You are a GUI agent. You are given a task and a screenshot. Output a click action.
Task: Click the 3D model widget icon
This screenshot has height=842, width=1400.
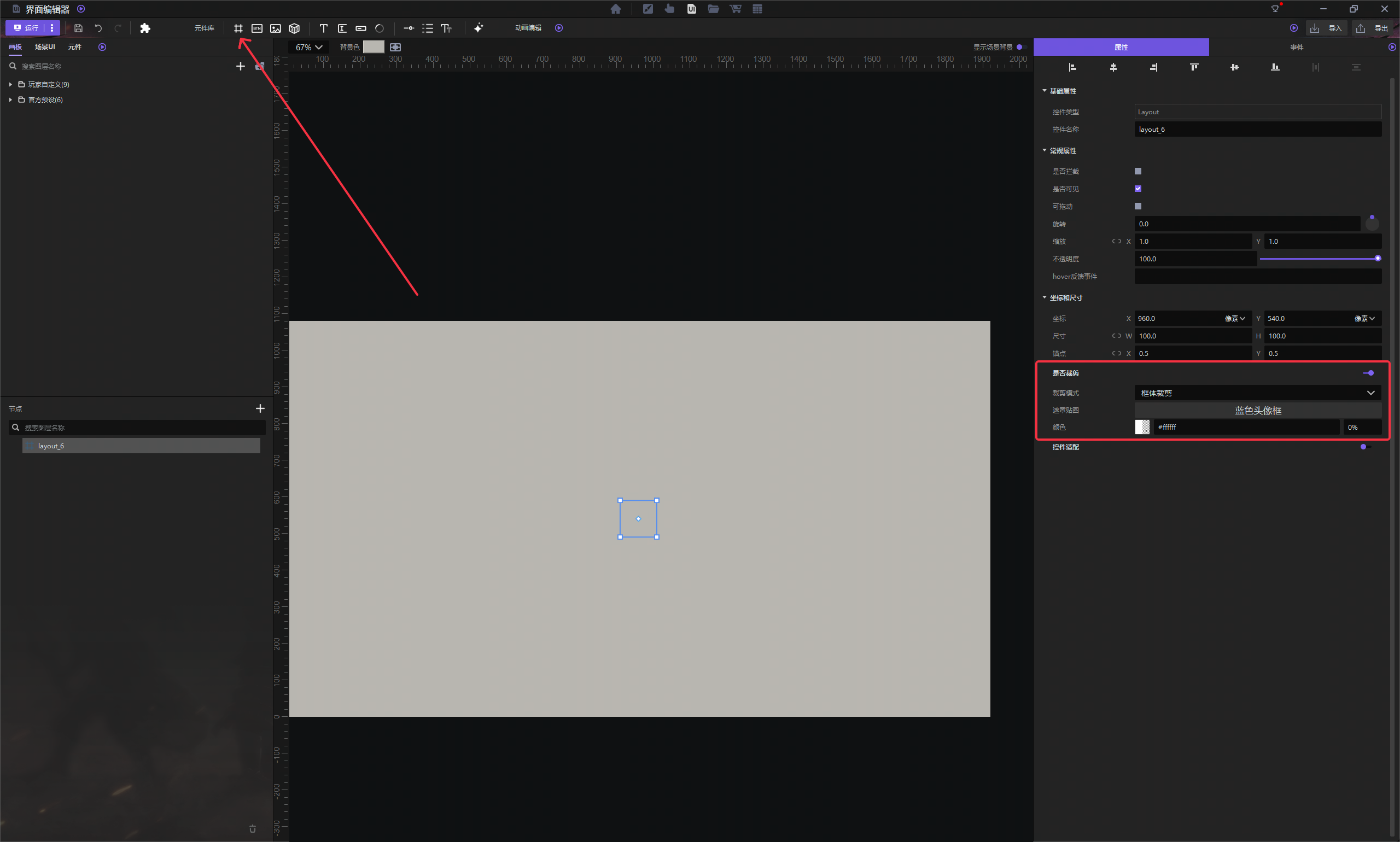pyautogui.click(x=294, y=28)
